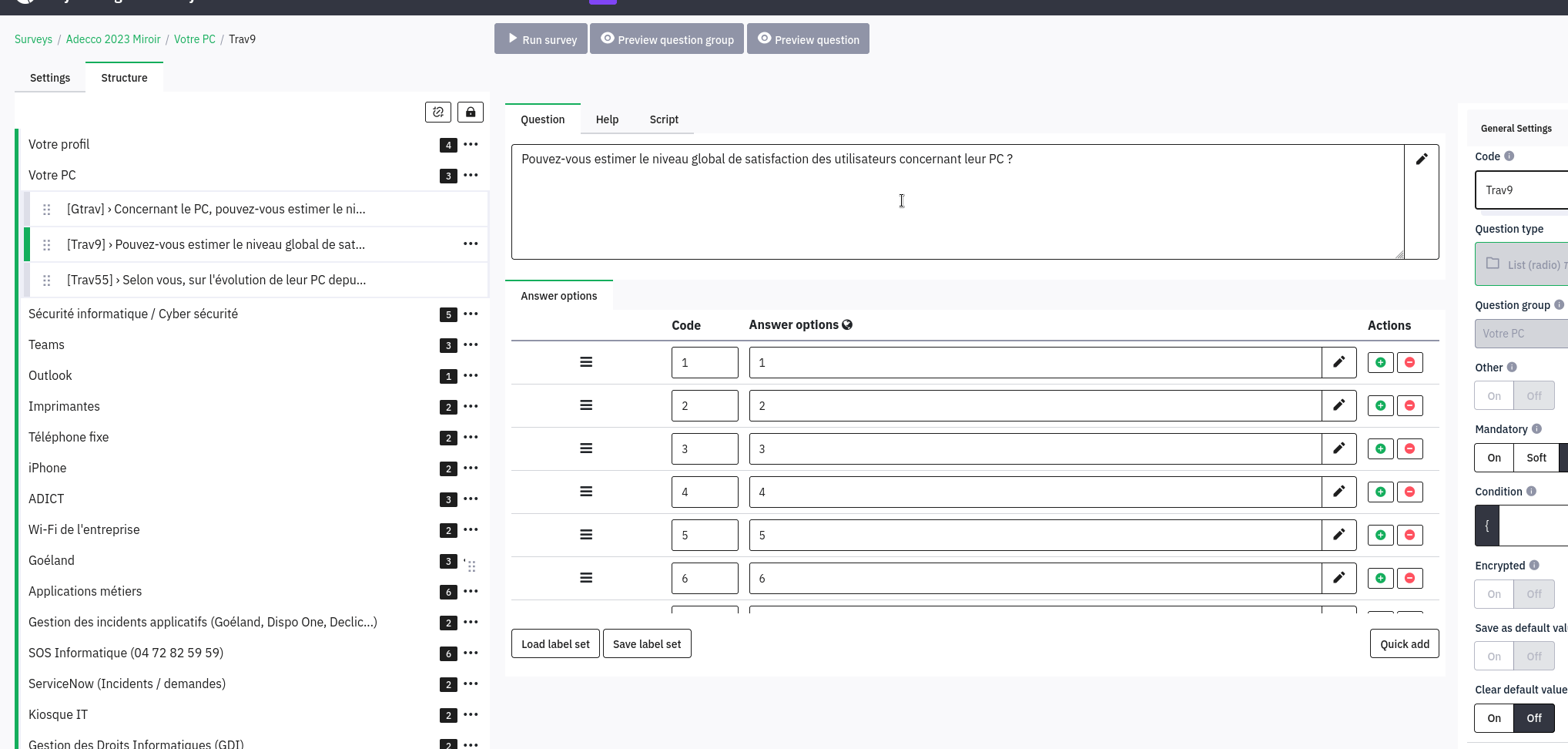Set Mandatory to On
The image size is (1568, 749).
[1494, 458]
